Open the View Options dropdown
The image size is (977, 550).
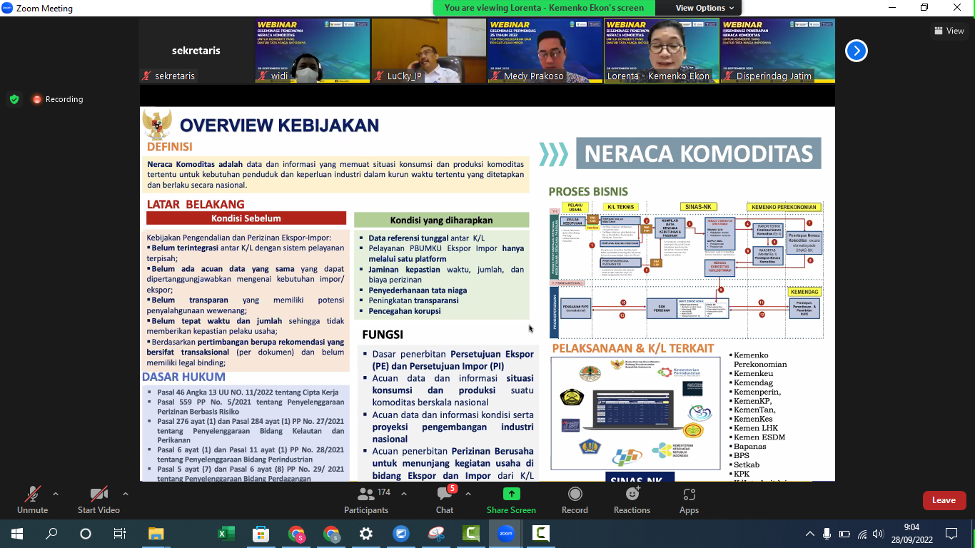point(705,8)
